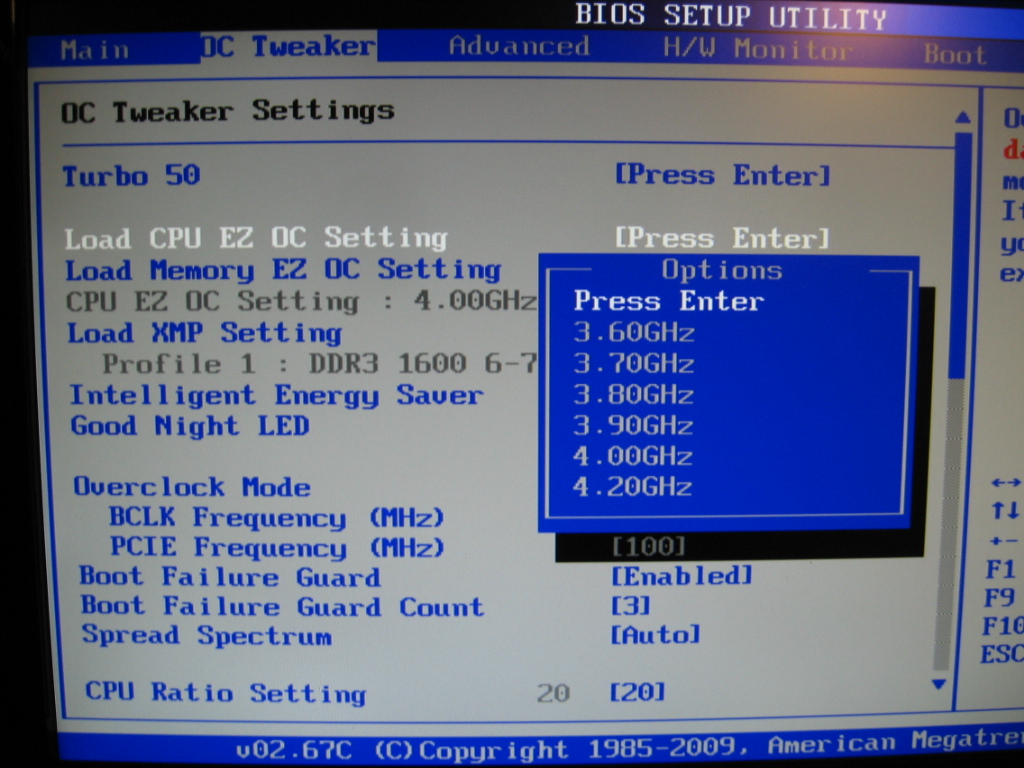Screen dimensions: 1024x768
Task: Choose 4.00GHz in the Options list
Action: pos(633,457)
